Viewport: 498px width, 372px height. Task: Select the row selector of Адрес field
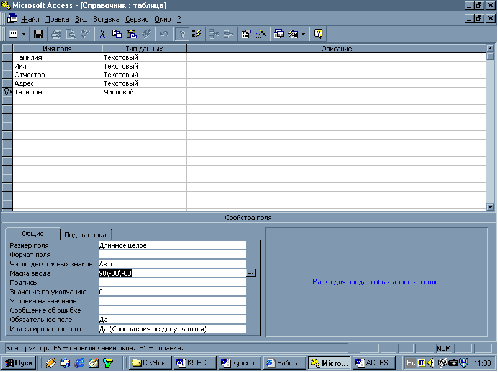point(7,83)
